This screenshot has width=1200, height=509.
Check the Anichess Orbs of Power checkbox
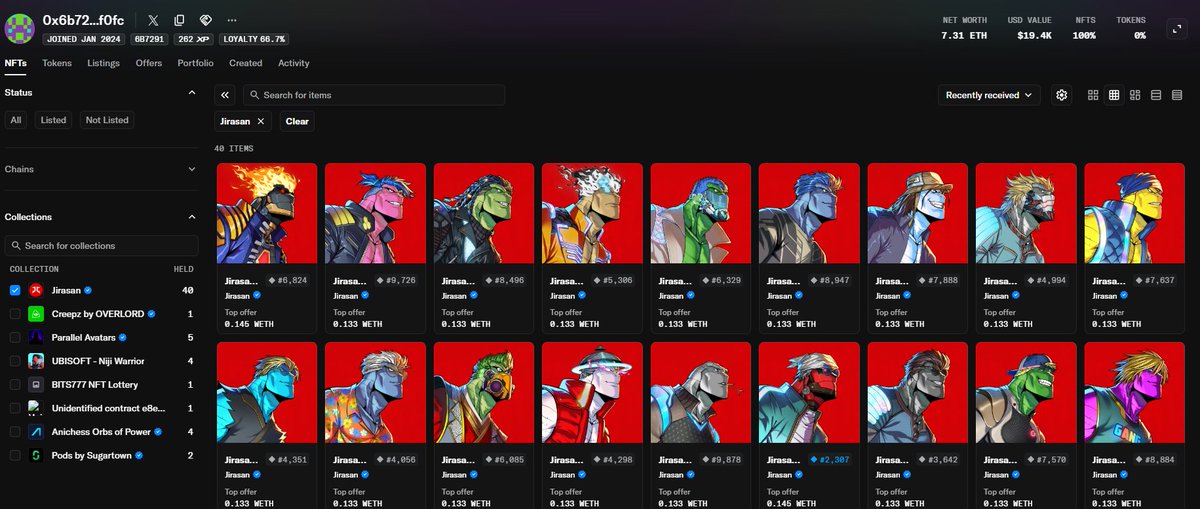tap(14, 432)
